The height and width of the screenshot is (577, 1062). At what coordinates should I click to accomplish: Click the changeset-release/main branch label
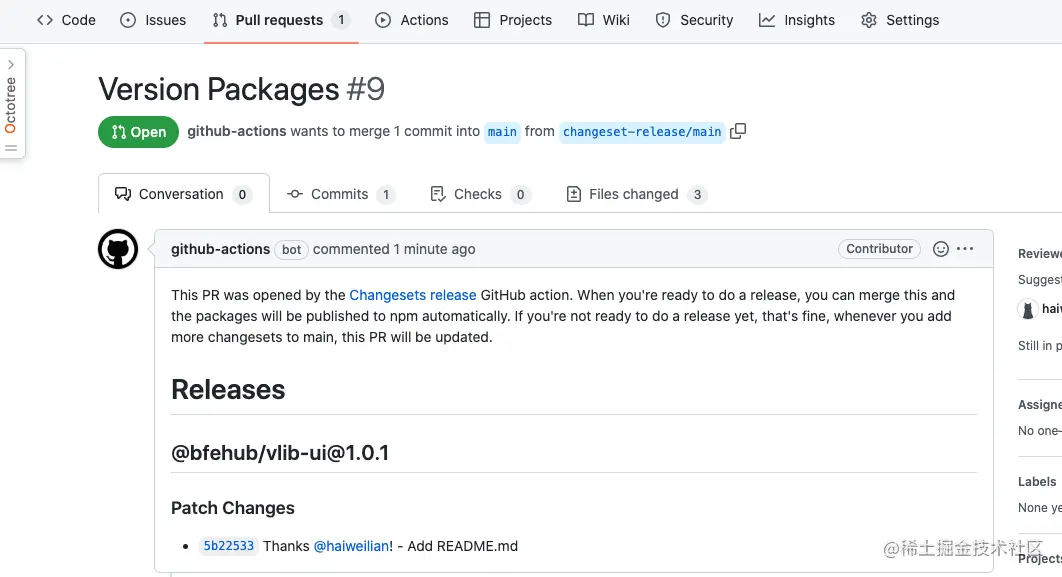tap(642, 131)
